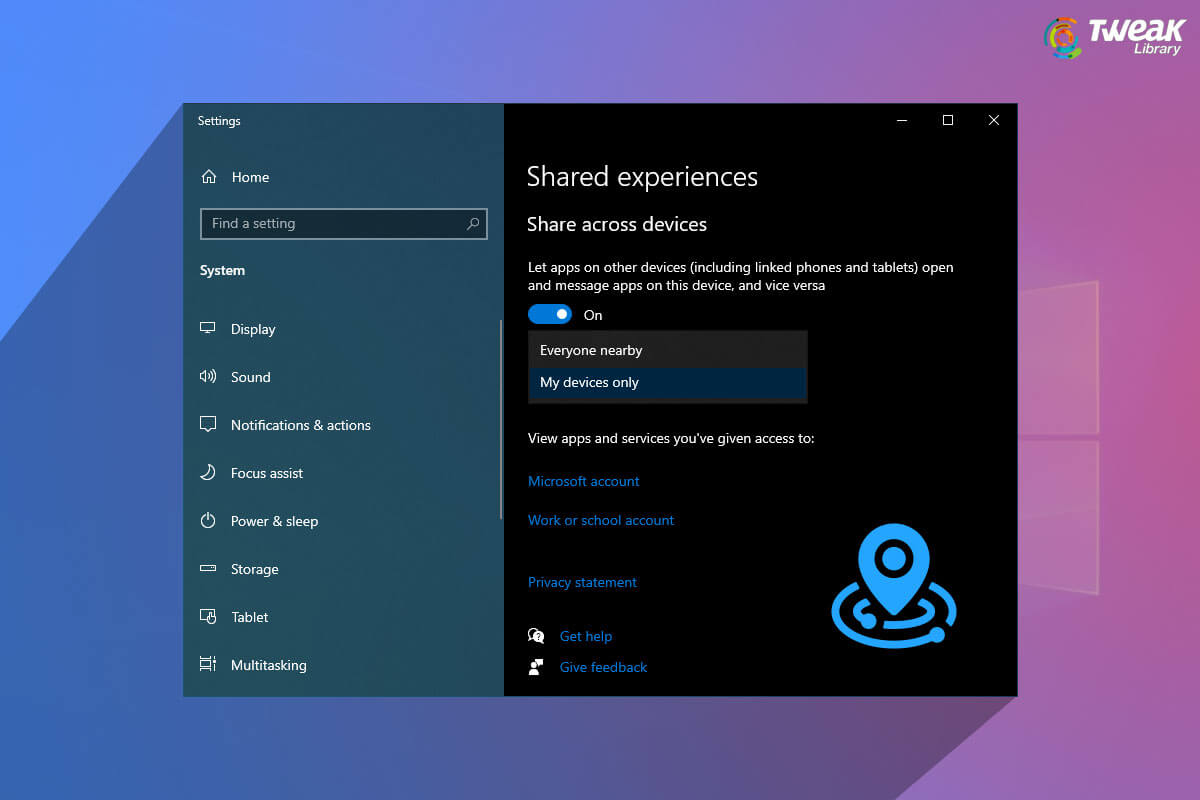View the Privacy statement
1200x800 pixels.
pos(582,582)
